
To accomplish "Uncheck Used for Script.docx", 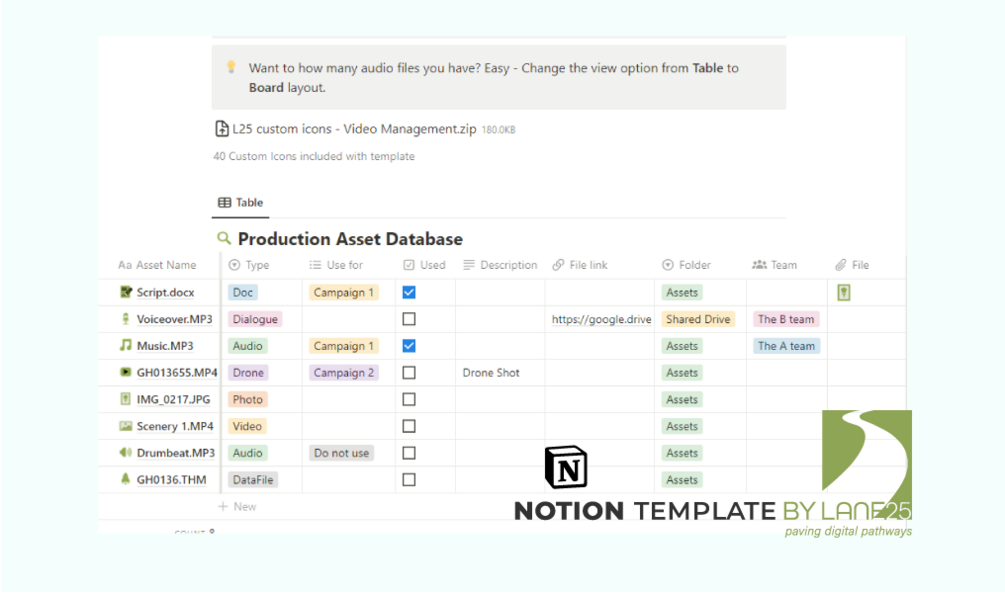I will pos(409,292).
